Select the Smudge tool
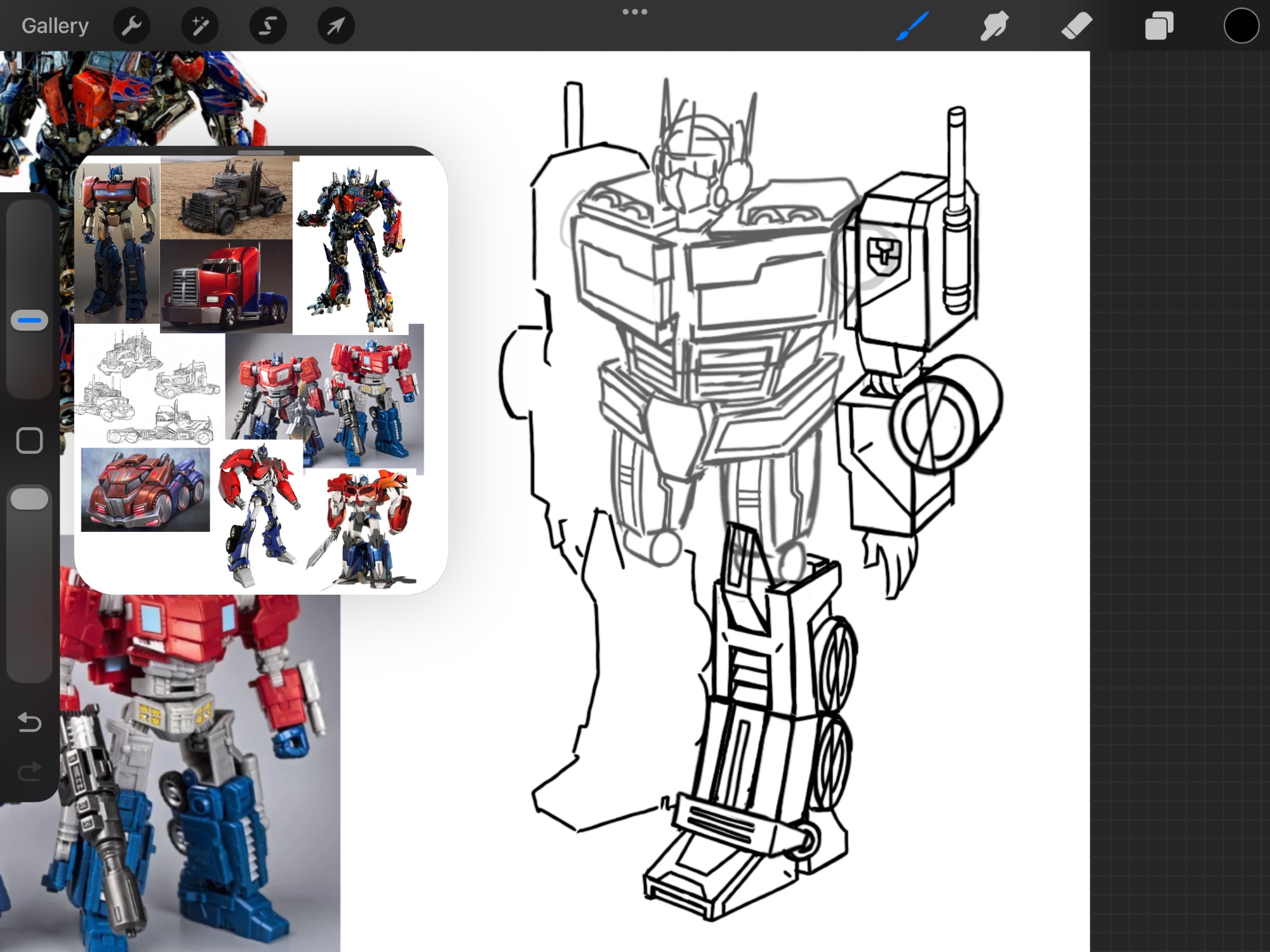This screenshot has width=1270, height=952. tap(994, 26)
